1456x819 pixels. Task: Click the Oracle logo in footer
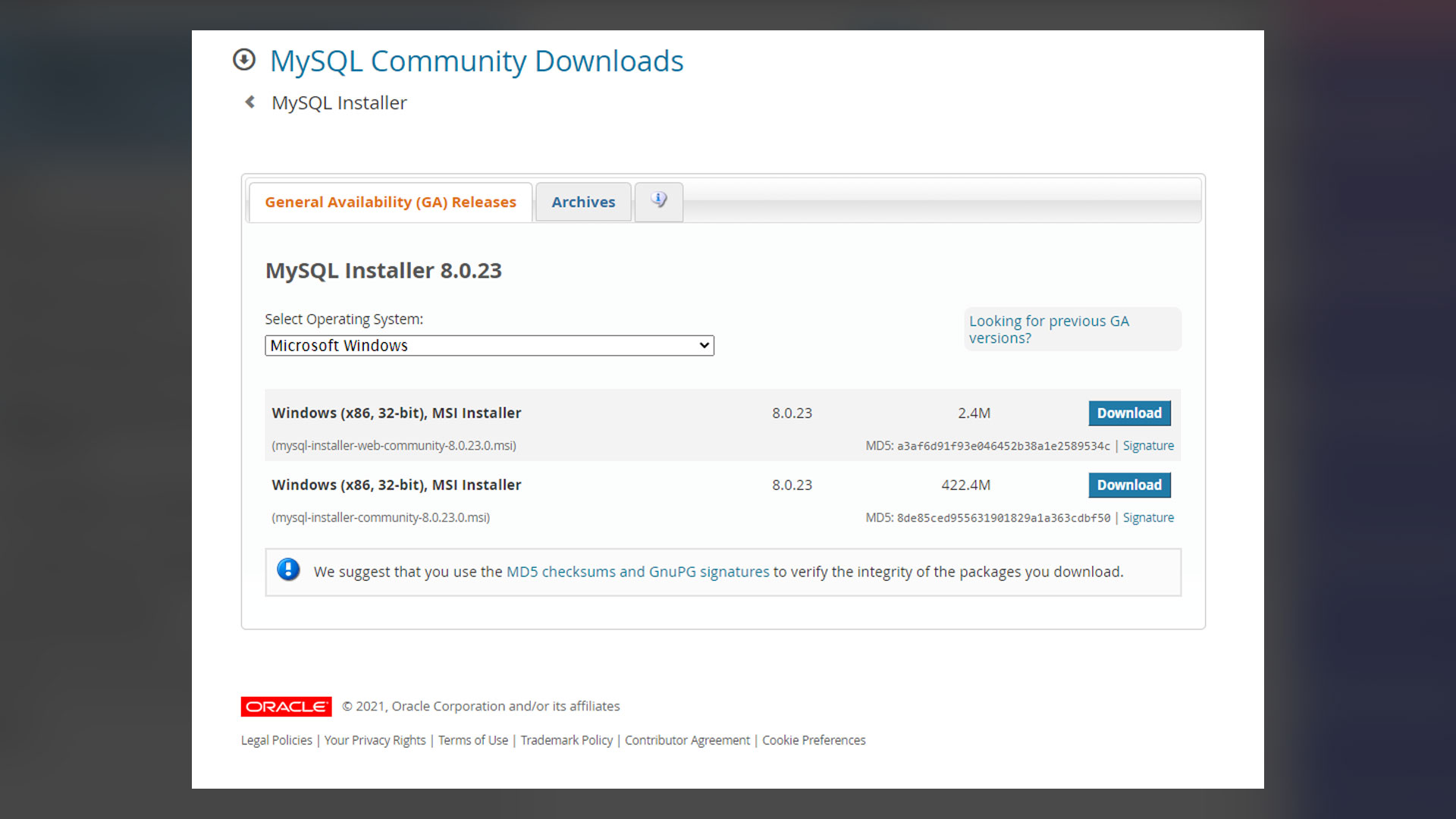(287, 707)
